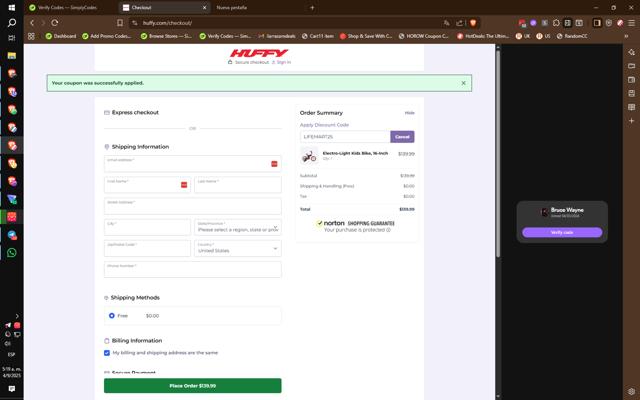Screen dimensions: 640x400
Task: Open sidebar settings gear icon
Action: pos(631,392)
